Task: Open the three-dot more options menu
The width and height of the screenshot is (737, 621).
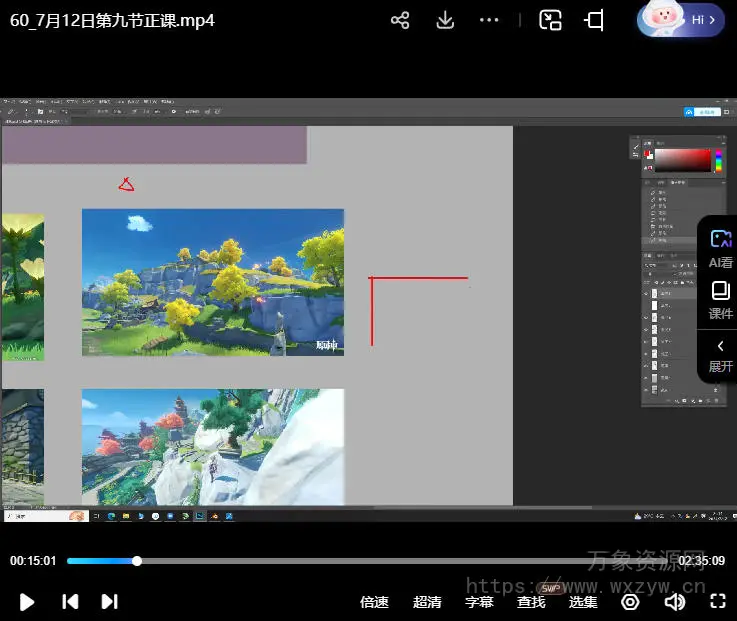Action: (x=489, y=20)
